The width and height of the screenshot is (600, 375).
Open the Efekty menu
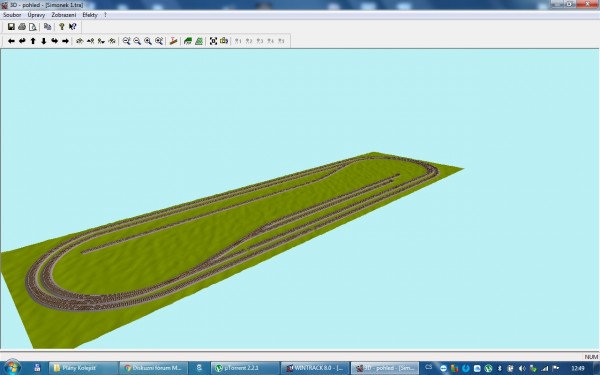tap(90, 15)
